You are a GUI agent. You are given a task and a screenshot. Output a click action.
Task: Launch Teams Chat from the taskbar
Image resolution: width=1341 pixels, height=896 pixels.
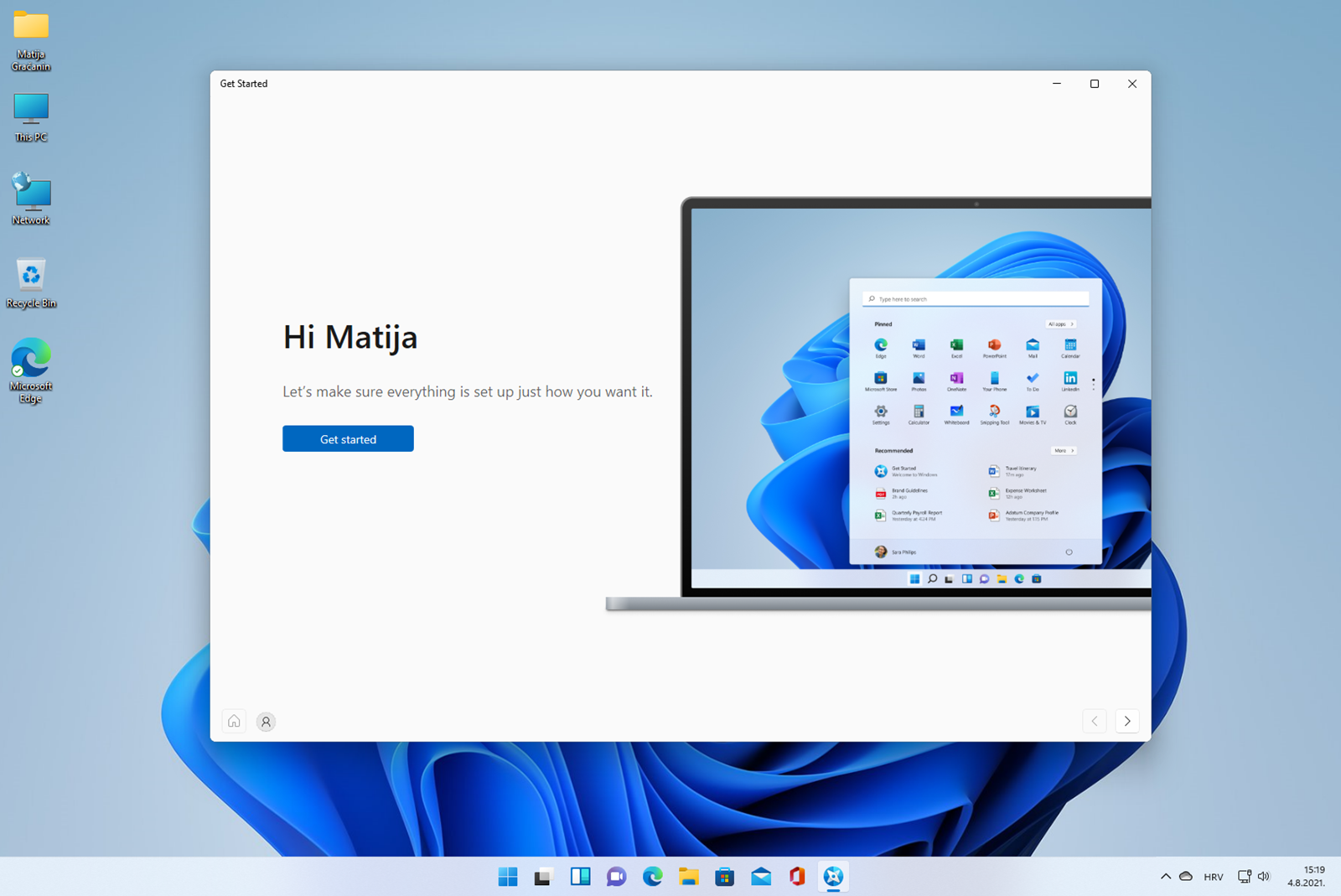[616, 877]
